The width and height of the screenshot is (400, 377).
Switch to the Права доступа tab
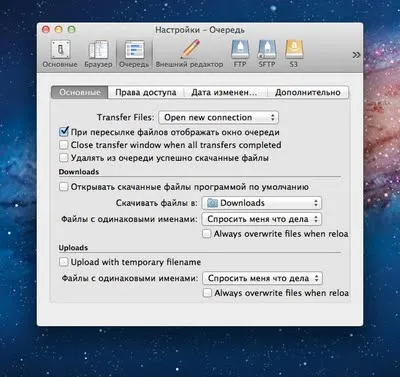[146, 92]
